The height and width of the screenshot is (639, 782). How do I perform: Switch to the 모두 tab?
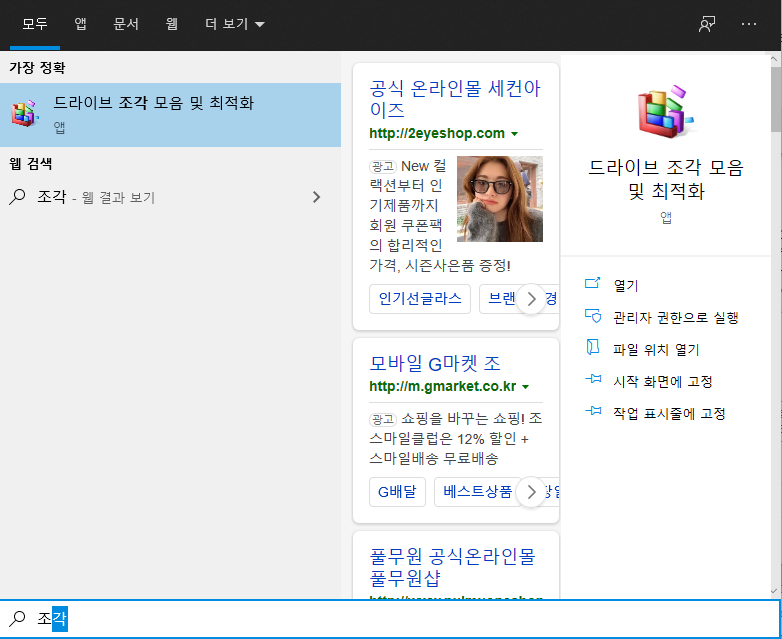[x=35, y=24]
